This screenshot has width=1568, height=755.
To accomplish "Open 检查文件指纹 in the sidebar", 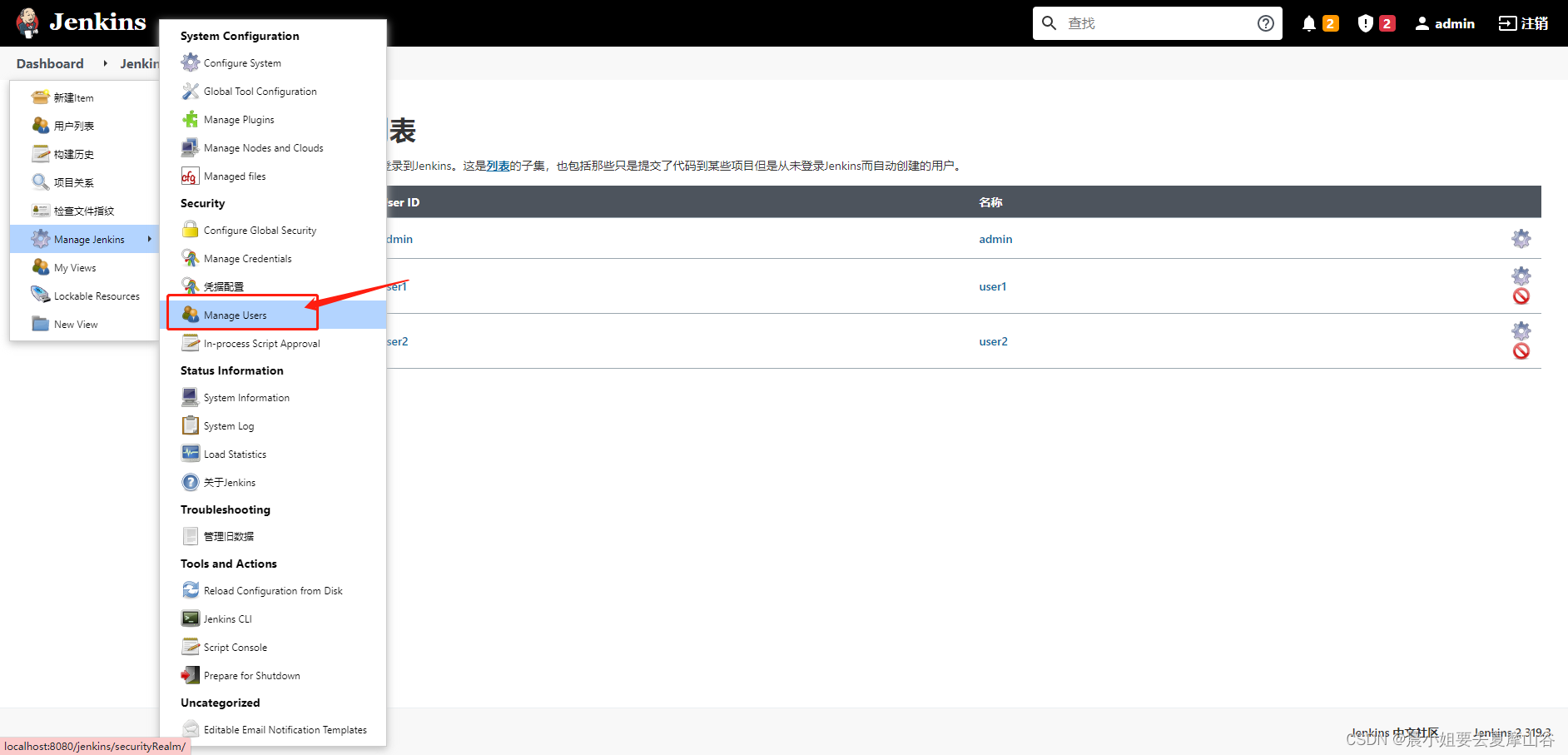I will (84, 211).
